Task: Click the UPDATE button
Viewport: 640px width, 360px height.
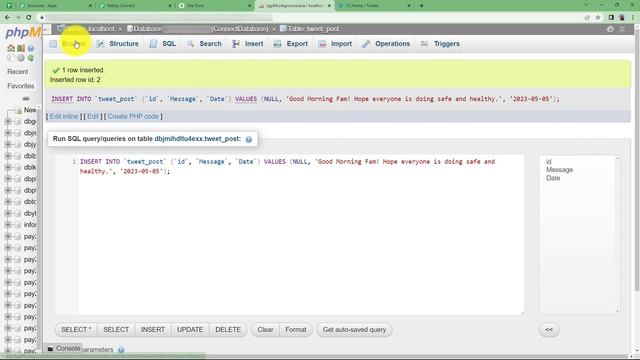Action: pyautogui.click(x=190, y=330)
